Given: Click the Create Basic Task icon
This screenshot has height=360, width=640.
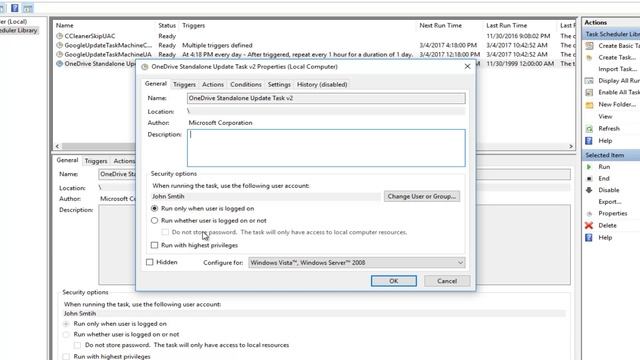Looking at the screenshot, I should point(589,46).
